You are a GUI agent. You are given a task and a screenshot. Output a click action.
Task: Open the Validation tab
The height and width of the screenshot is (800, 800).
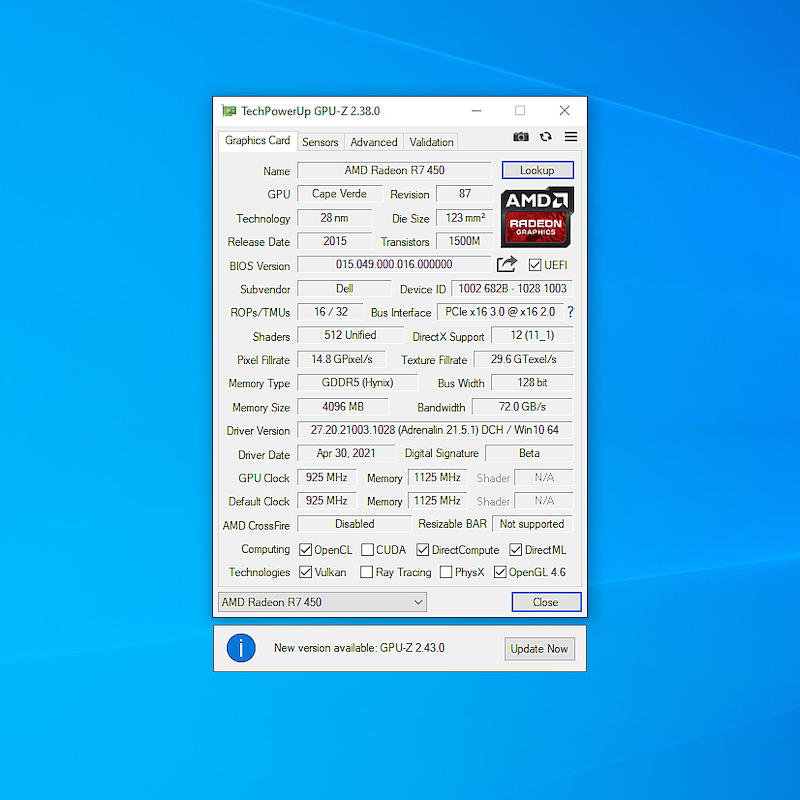click(x=431, y=142)
